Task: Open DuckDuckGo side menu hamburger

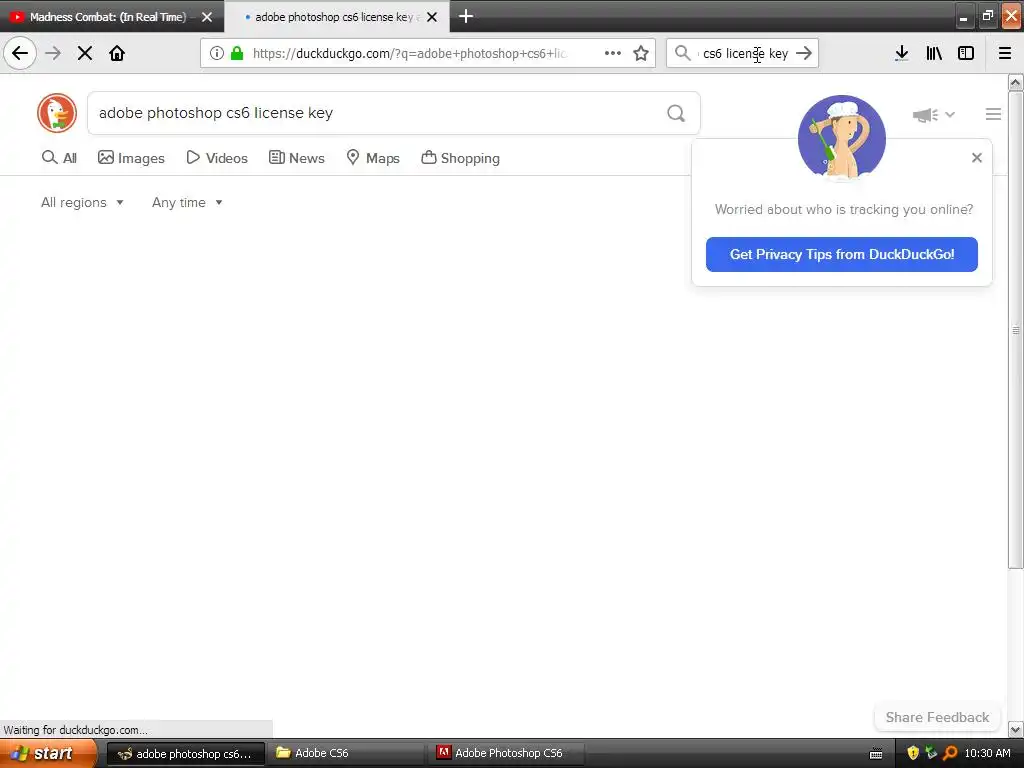Action: point(993,114)
